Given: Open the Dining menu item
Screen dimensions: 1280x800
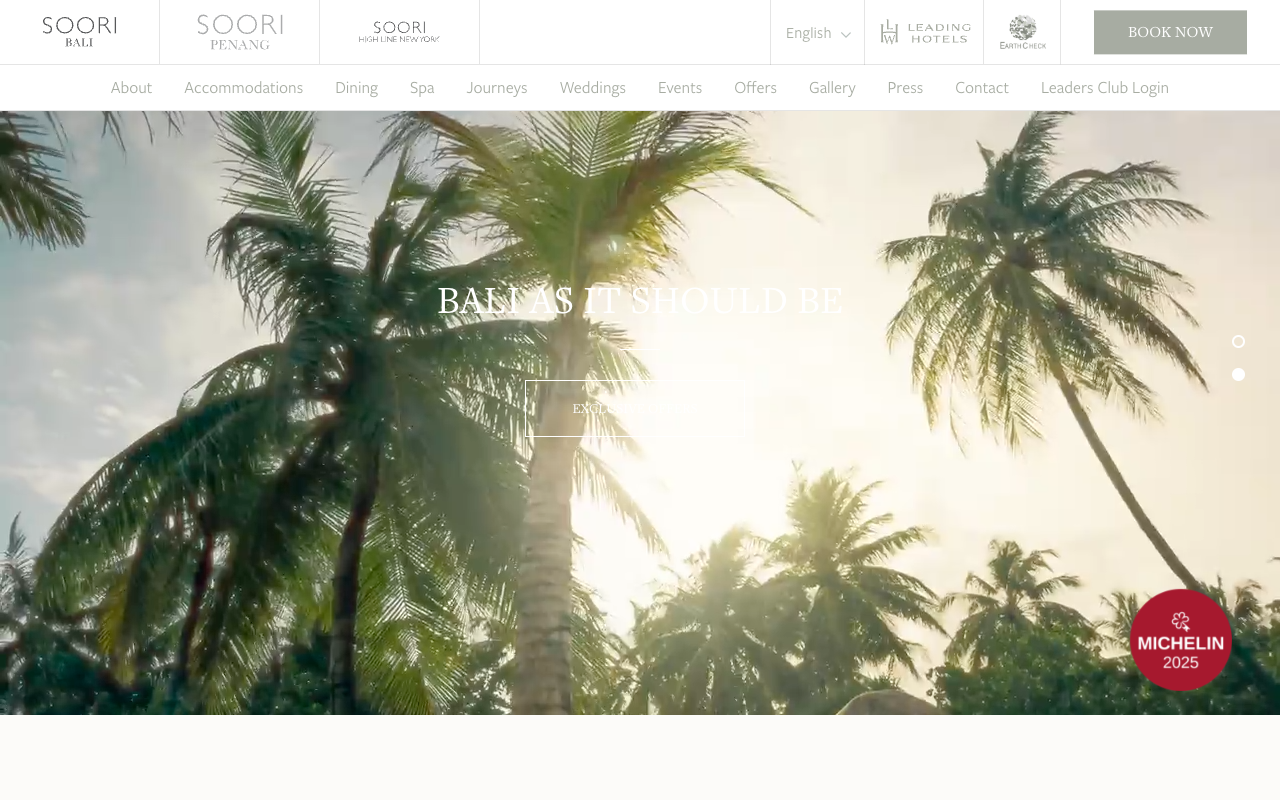Looking at the screenshot, I should pyautogui.click(x=356, y=87).
